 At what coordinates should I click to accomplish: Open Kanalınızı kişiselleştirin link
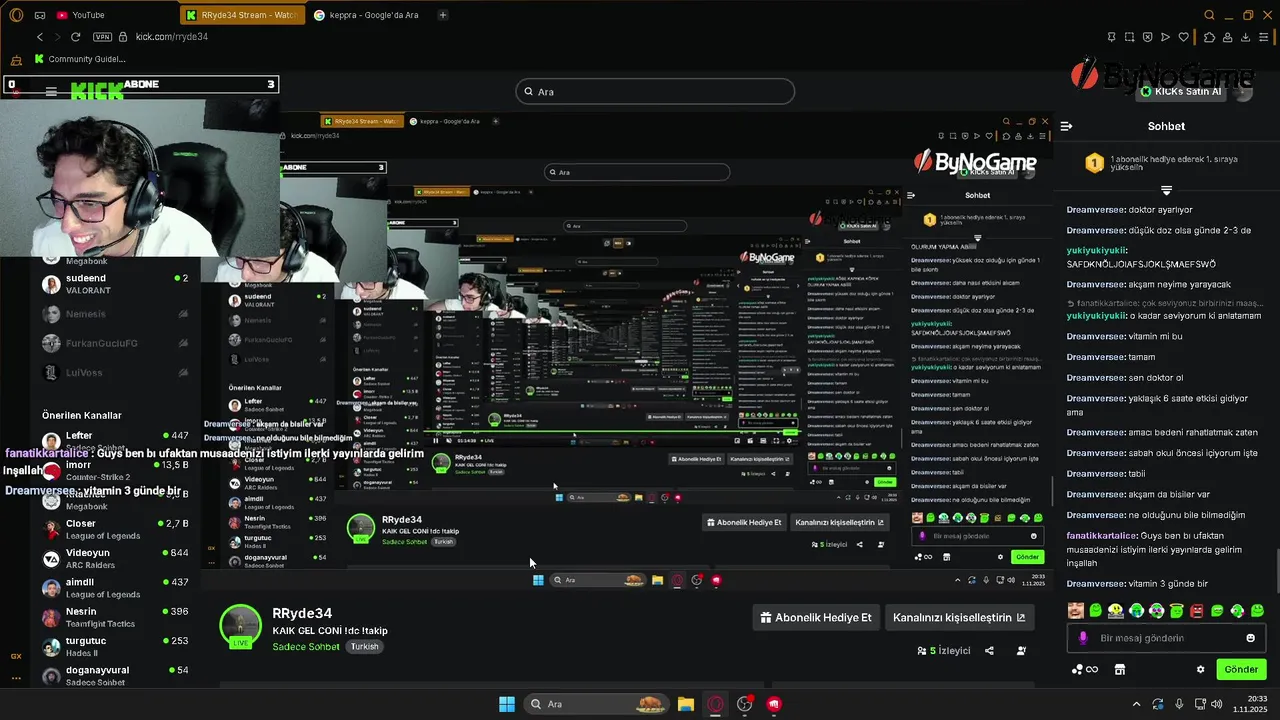(959, 617)
